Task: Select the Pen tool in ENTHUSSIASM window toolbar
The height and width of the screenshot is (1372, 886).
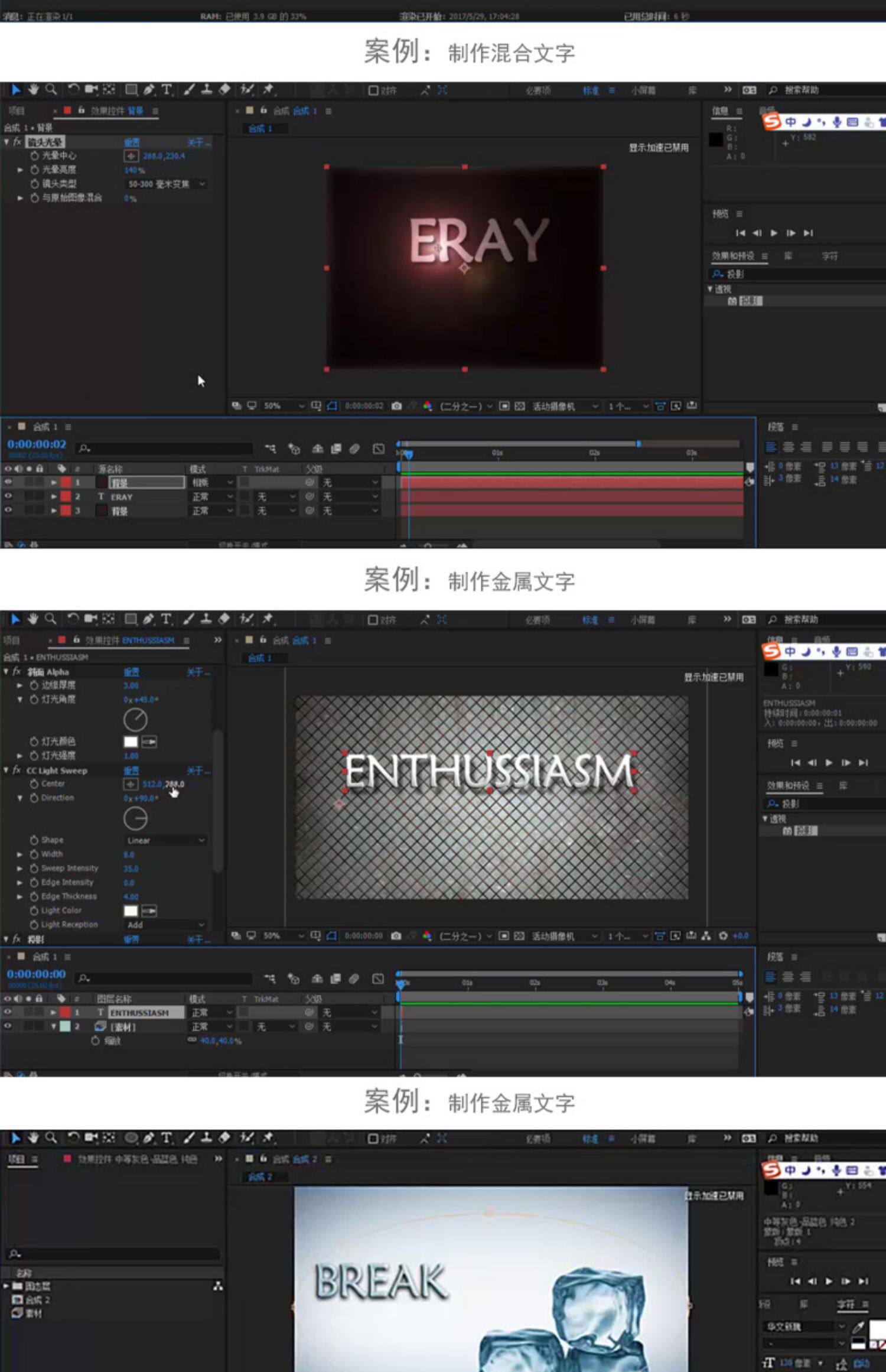Action: coord(148,619)
